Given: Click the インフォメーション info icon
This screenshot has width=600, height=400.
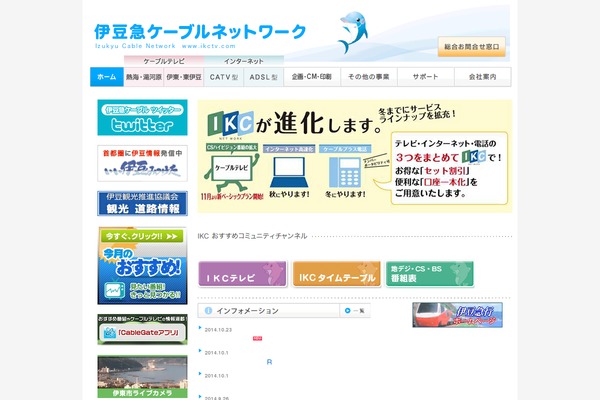Looking at the screenshot, I should click(x=208, y=311).
